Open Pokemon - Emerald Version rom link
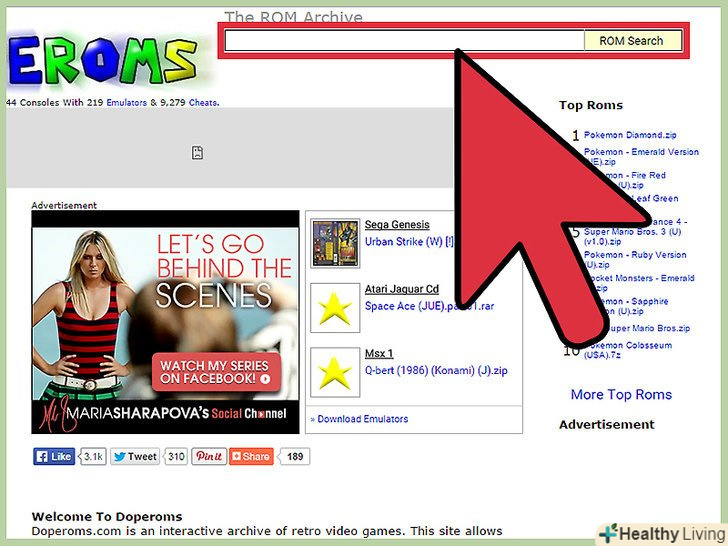 [x=641, y=157]
